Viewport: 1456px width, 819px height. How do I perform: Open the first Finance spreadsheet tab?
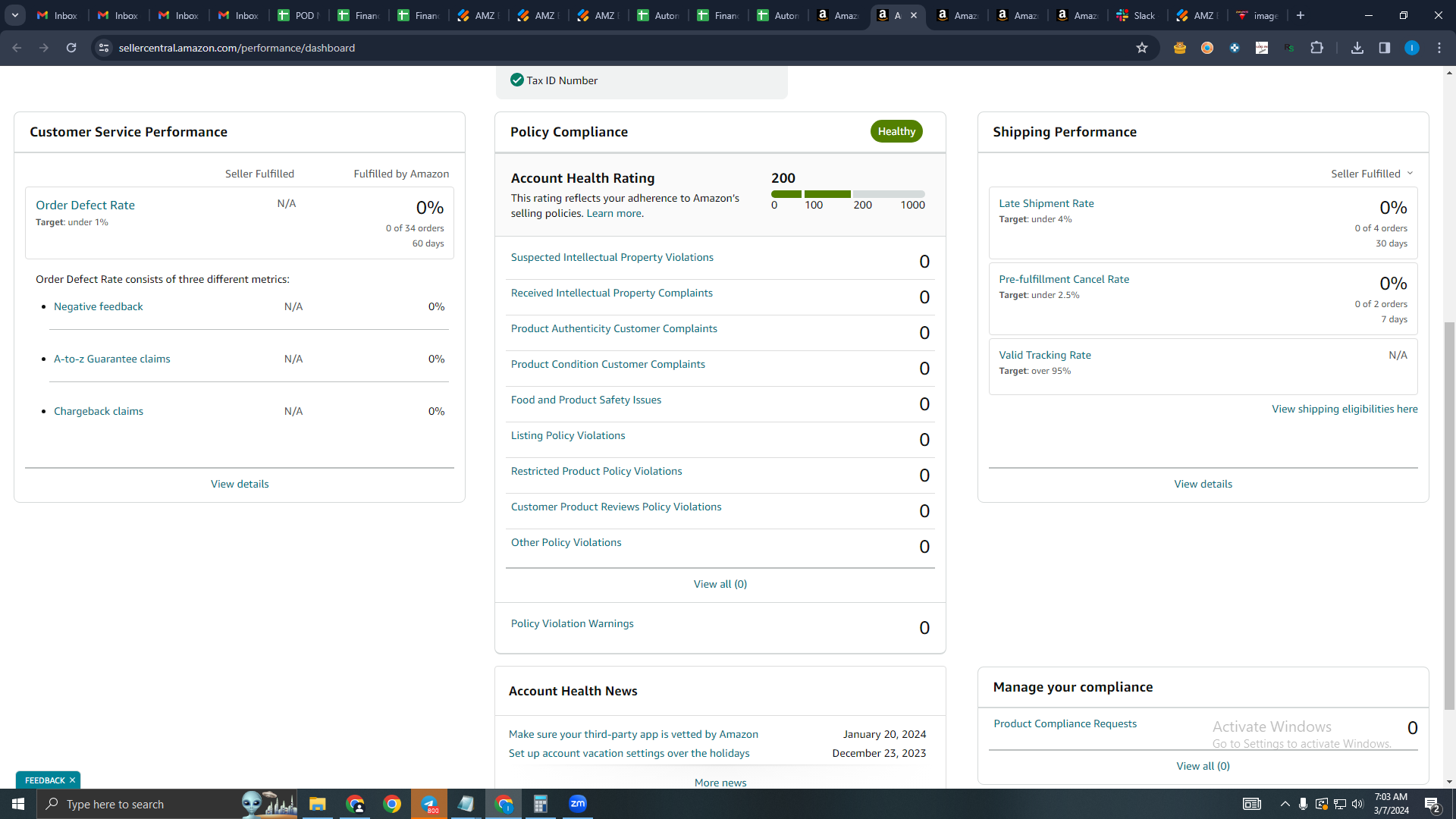click(358, 15)
